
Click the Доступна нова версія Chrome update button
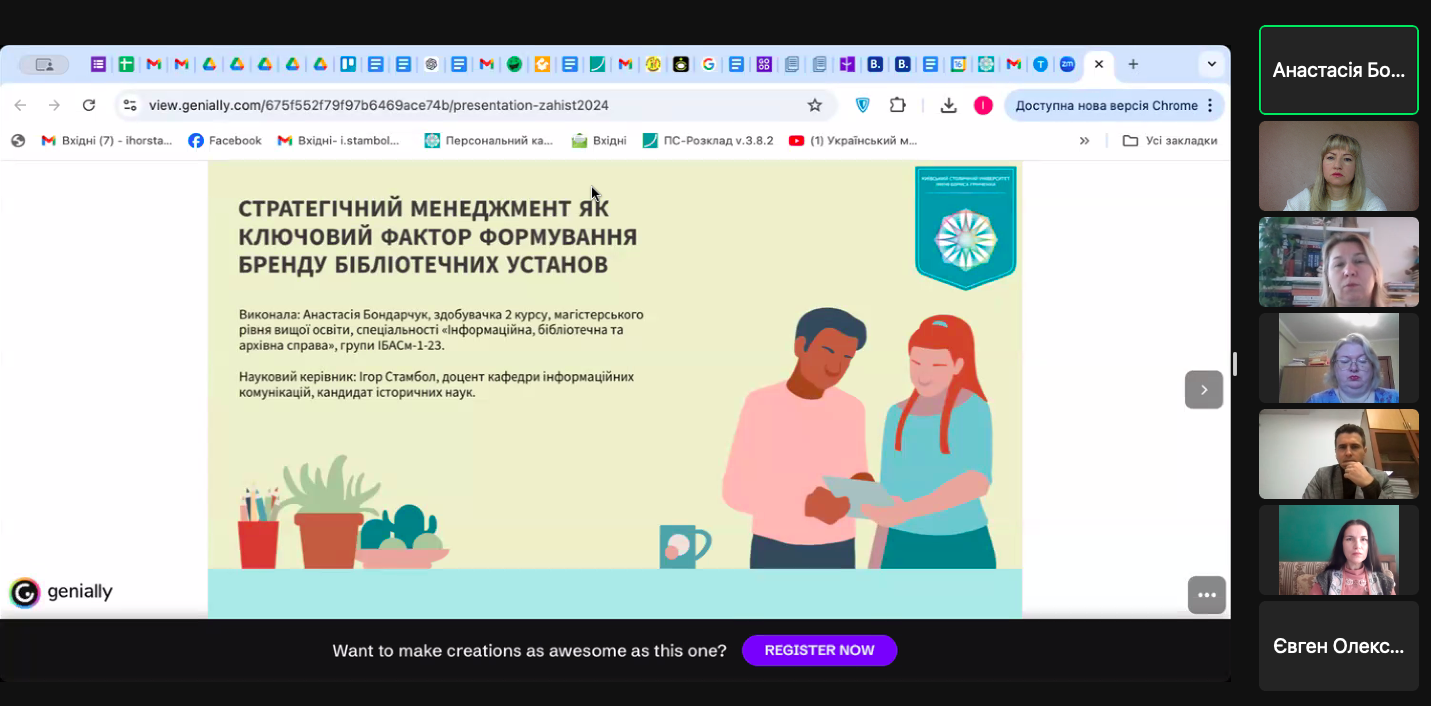pos(1106,105)
